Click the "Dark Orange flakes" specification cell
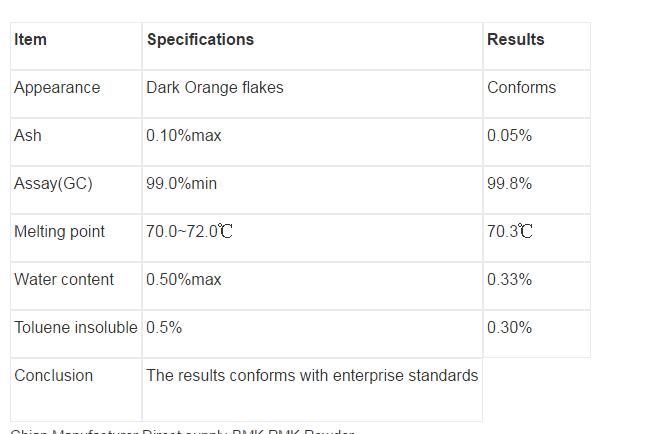 tap(215, 88)
